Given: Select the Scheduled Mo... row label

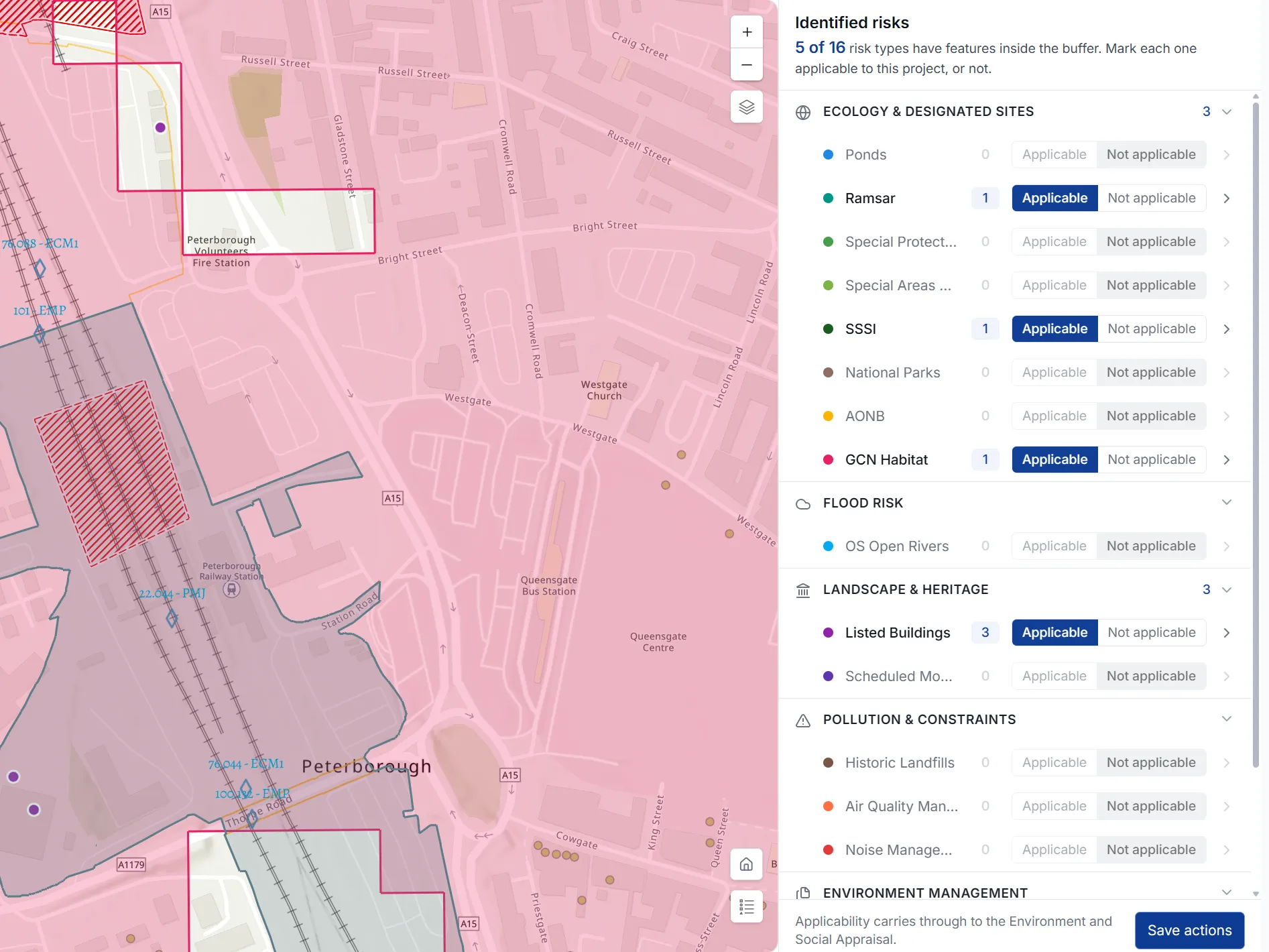Looking at the screenshot, I should tap(898, 676).
